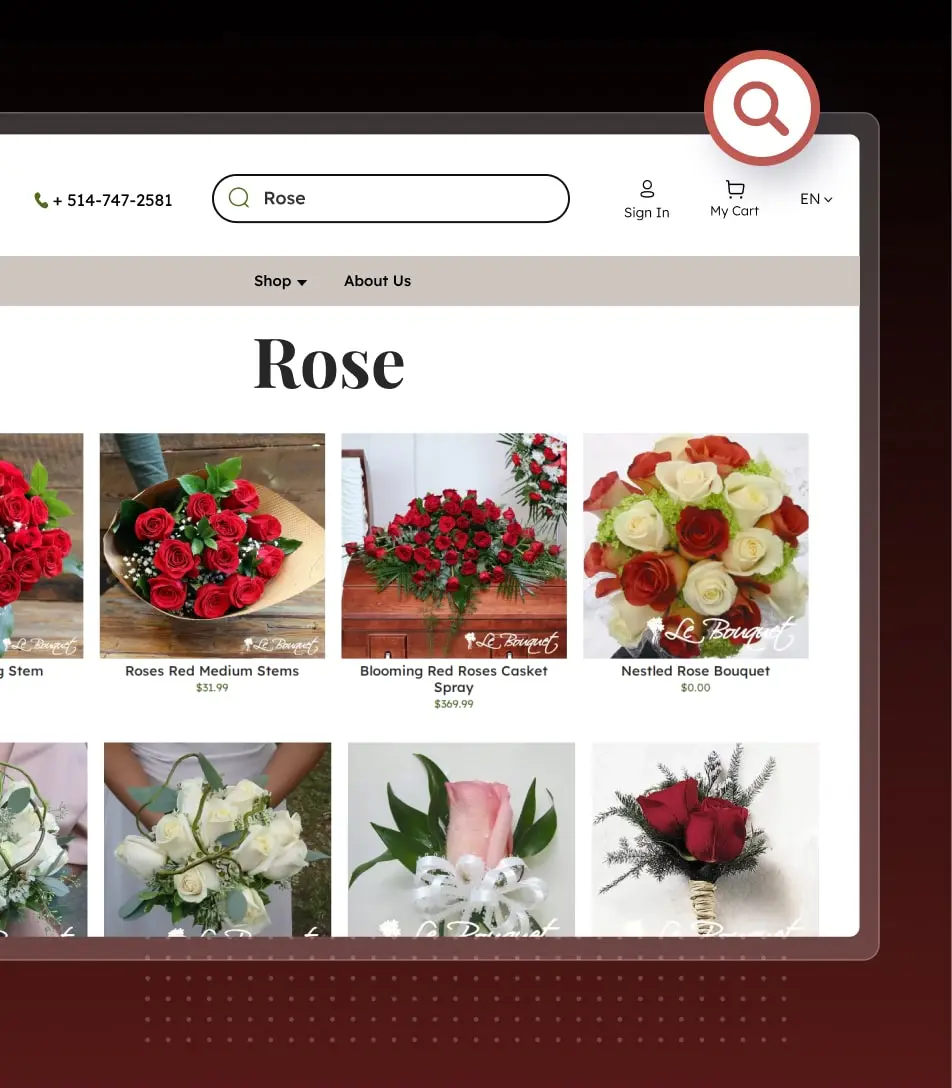
Task: Click the Nestled Rose Bouquet title
Action: pos(695,671)
